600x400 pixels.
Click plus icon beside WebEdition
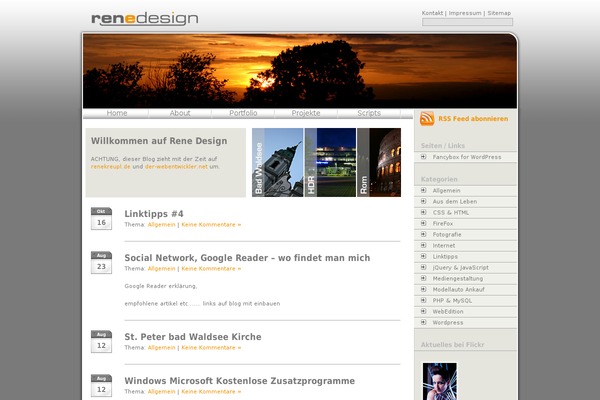424,312
